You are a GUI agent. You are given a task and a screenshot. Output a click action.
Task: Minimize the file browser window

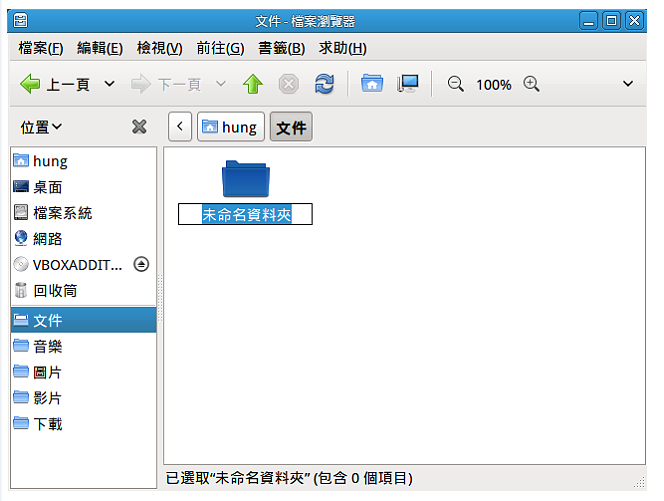point(589,20)
